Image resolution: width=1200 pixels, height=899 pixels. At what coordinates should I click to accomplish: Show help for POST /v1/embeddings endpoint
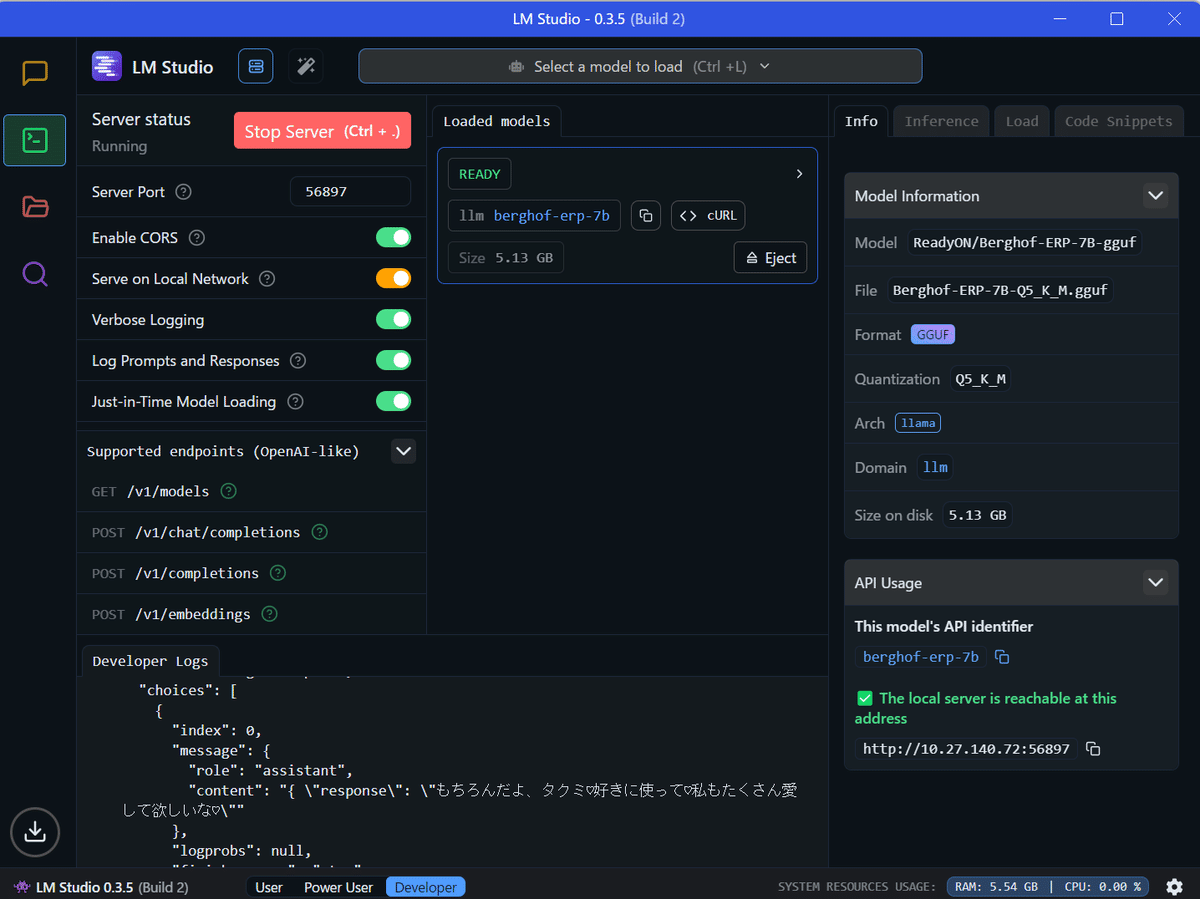tap(269, 614)
